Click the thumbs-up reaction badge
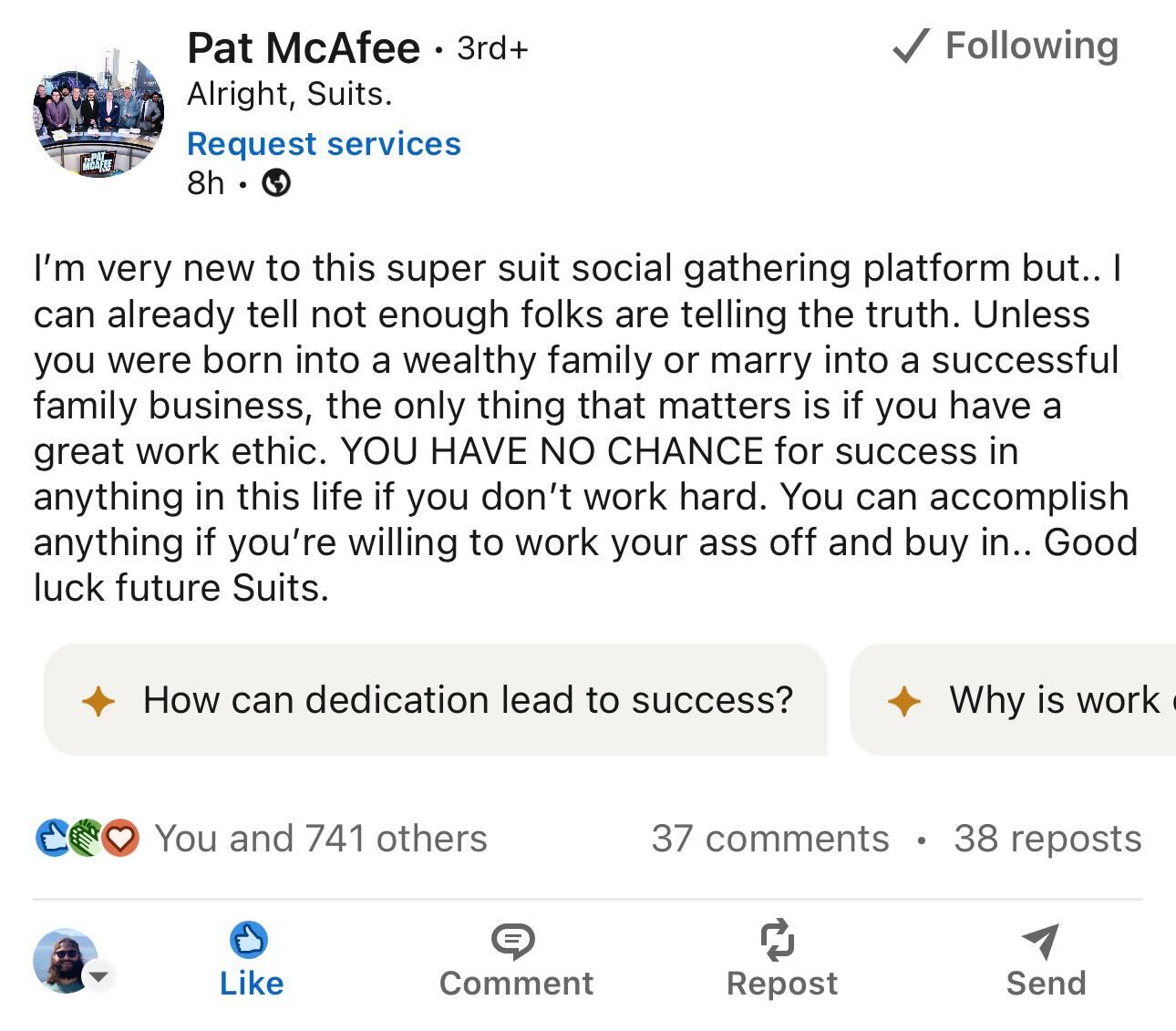The image size is (1176, 1031). 52,837
